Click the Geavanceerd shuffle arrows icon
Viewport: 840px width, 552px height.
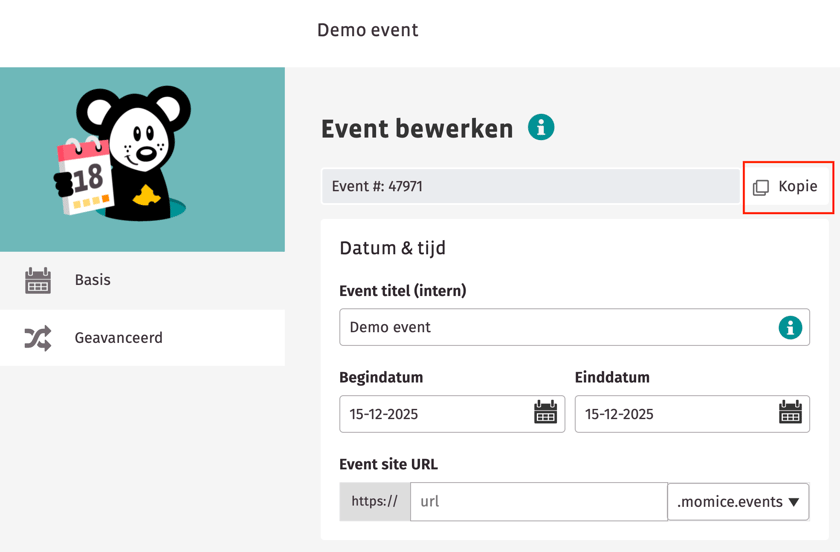[38, 338]
